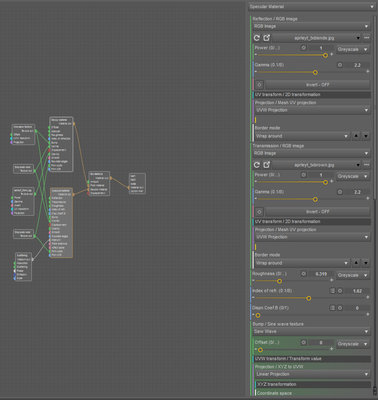This screenshot has height=400, width=378.
Task: Open Transmission RGB image type dropdown
Action: click(311, 153)
